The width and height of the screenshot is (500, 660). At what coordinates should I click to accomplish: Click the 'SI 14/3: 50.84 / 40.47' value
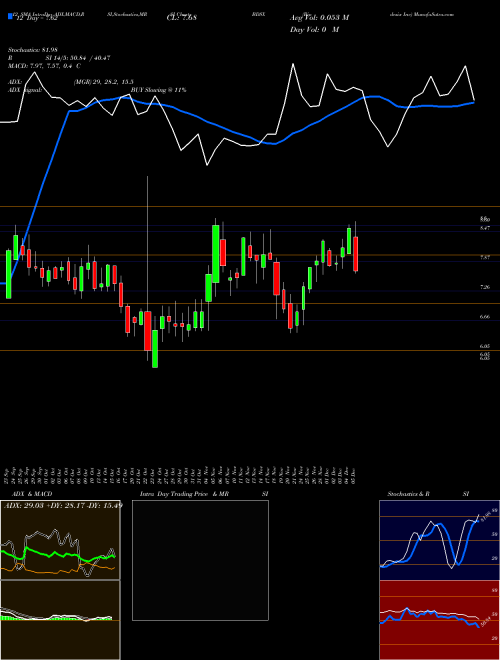(78, 58)
